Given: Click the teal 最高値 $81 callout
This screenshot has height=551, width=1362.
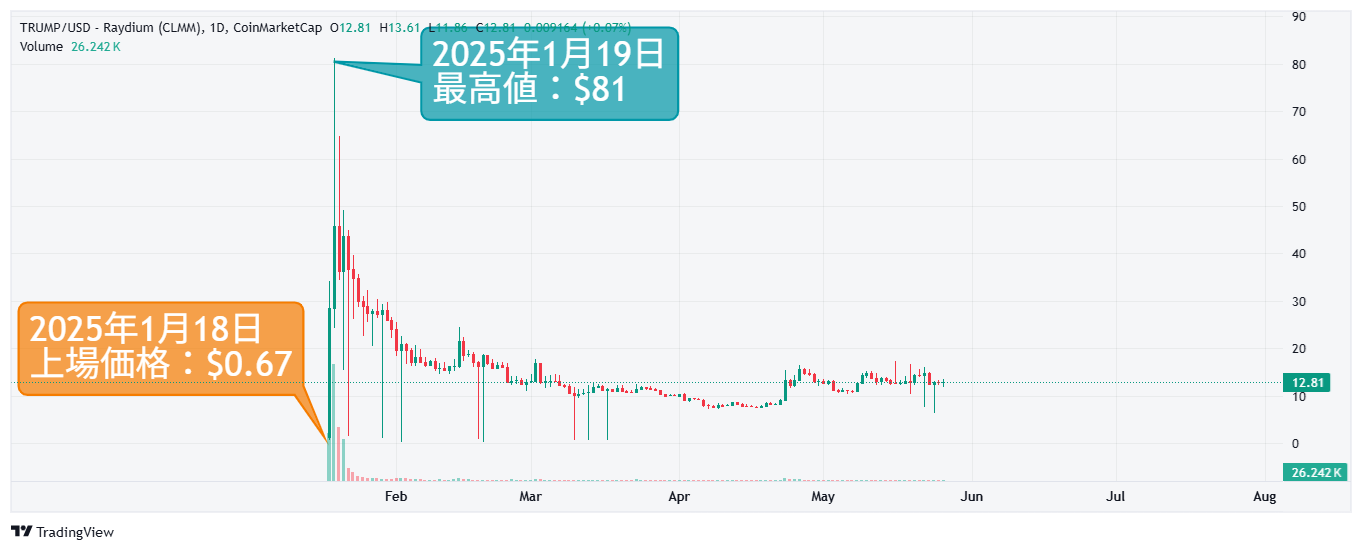Looking at the screenshot, I should click(x=548, y=73).
